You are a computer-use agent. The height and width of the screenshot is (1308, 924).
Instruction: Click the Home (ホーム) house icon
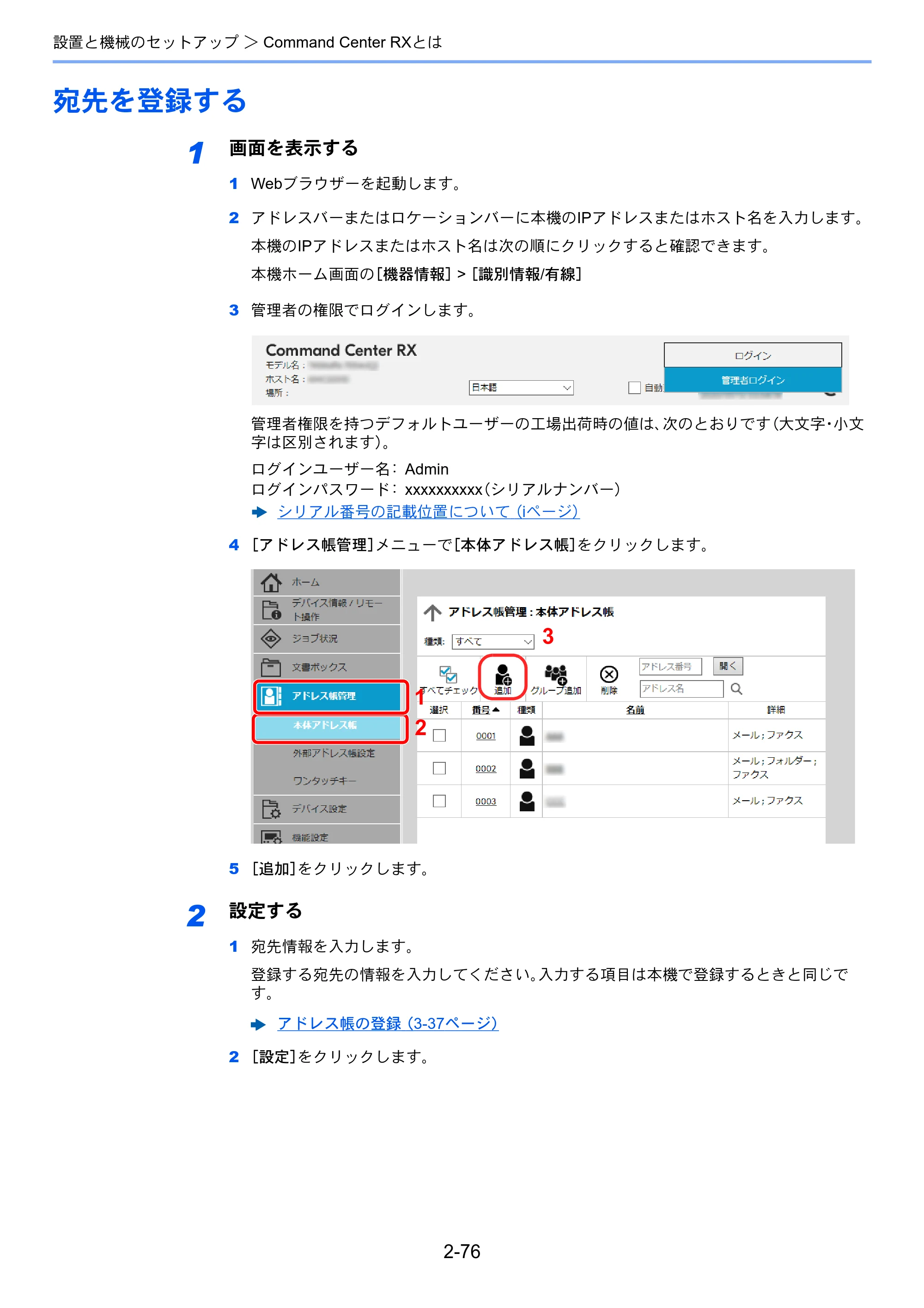pyautogui.click(x=271, y=582)
